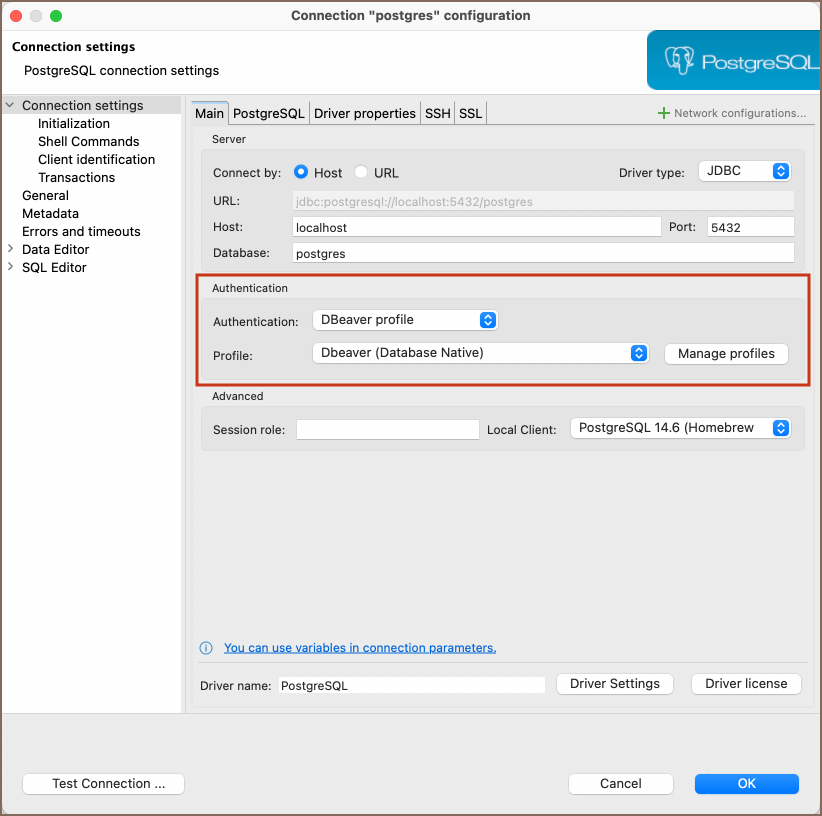Open the Authentication DBeaver profile dropdown
Viewport: 822px width, 816px height.
point(404,320)
